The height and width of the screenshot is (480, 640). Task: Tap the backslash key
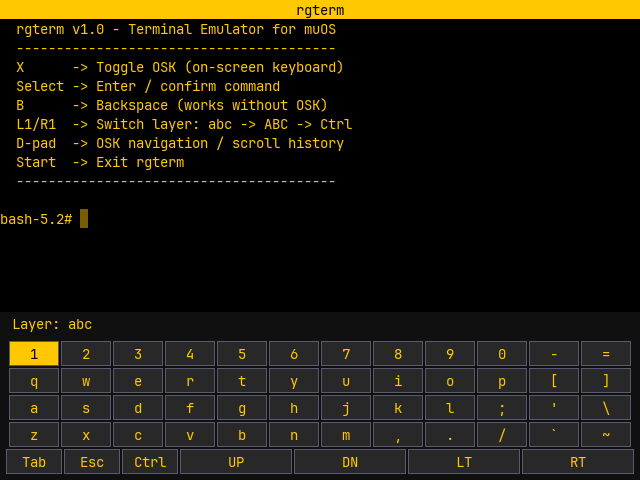point(606,408)
